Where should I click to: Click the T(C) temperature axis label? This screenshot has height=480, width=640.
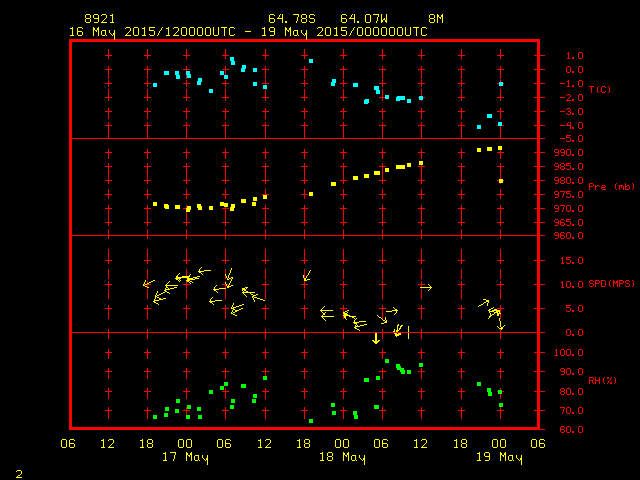tap(600, 90)
